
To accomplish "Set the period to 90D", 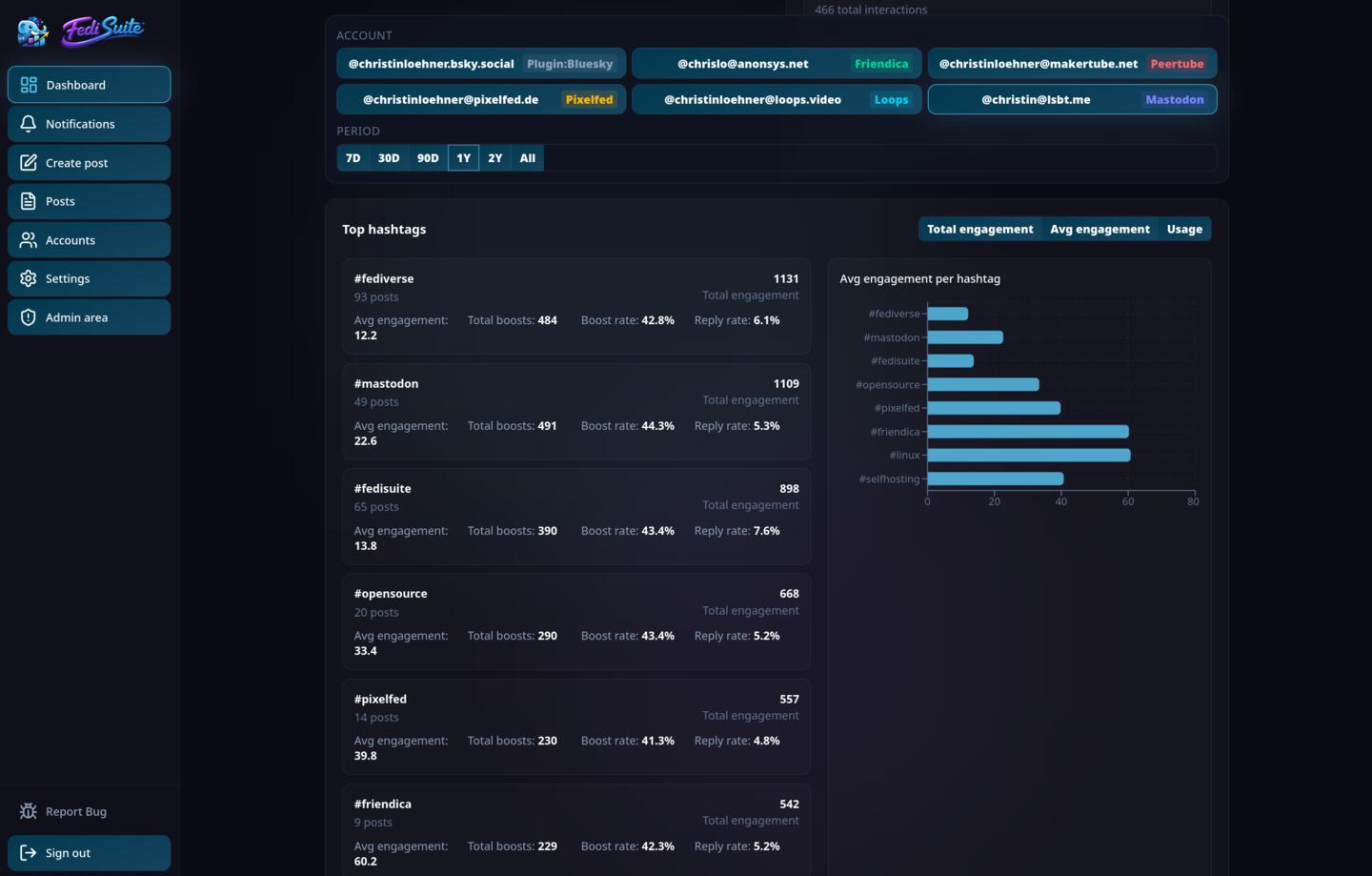I will (x=428, y=158).
